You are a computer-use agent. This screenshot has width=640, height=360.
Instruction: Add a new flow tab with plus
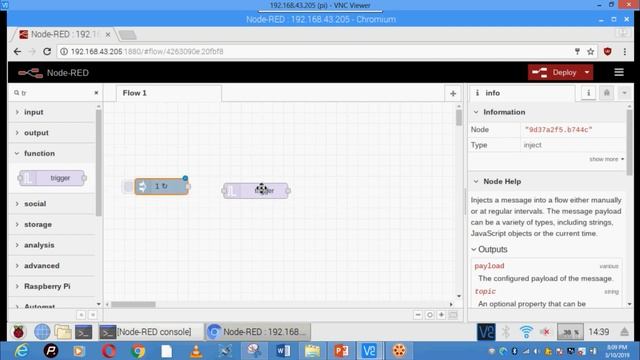point(453,93)
